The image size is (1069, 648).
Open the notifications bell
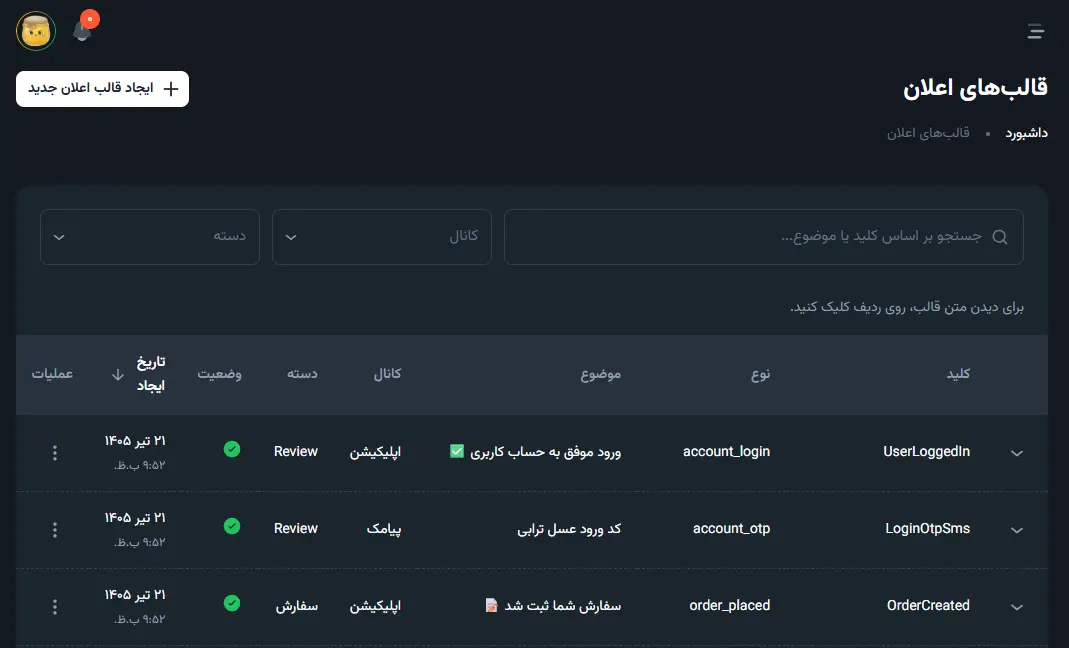tap(82, 31)
